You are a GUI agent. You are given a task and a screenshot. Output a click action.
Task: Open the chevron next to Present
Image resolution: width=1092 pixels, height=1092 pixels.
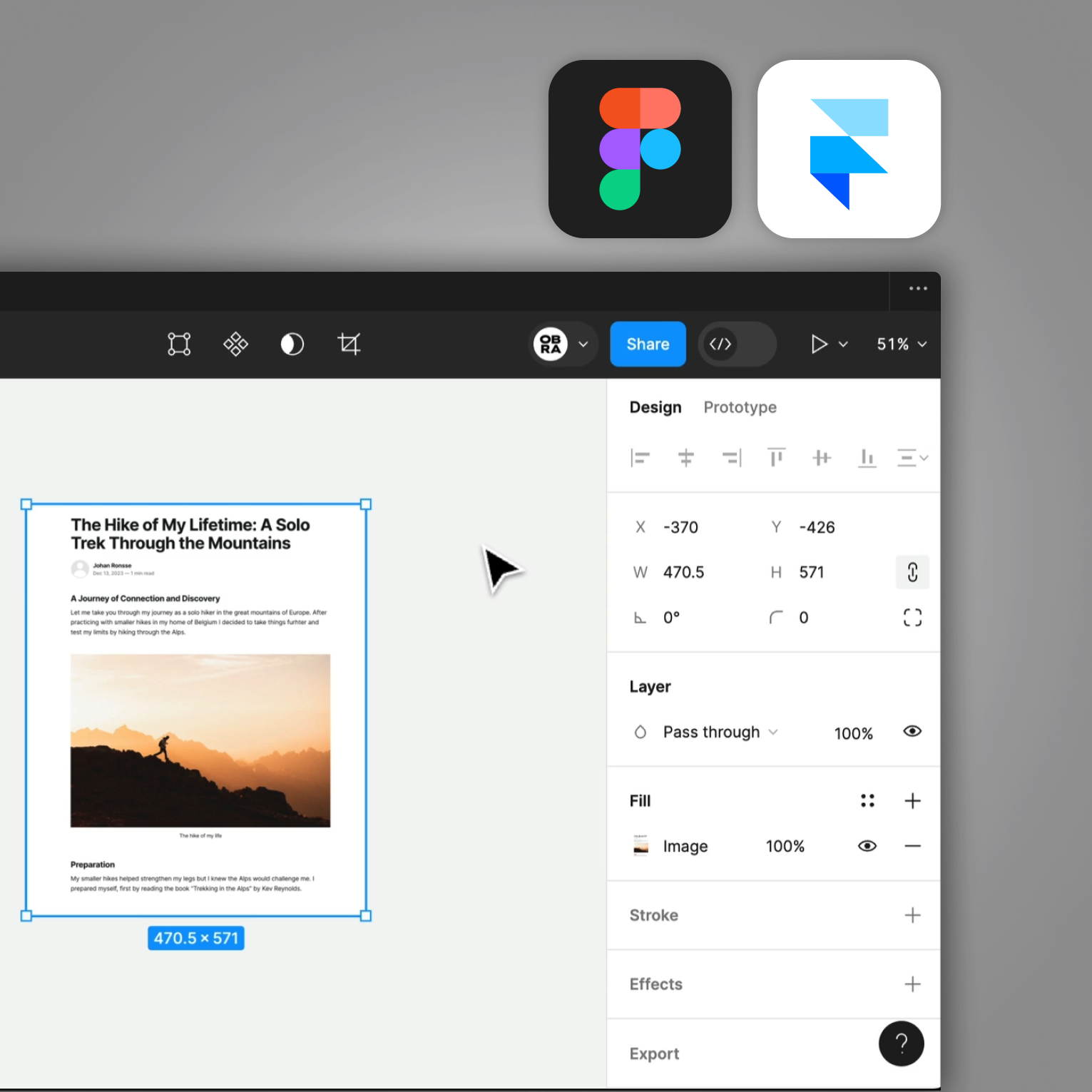coord(843,344)
